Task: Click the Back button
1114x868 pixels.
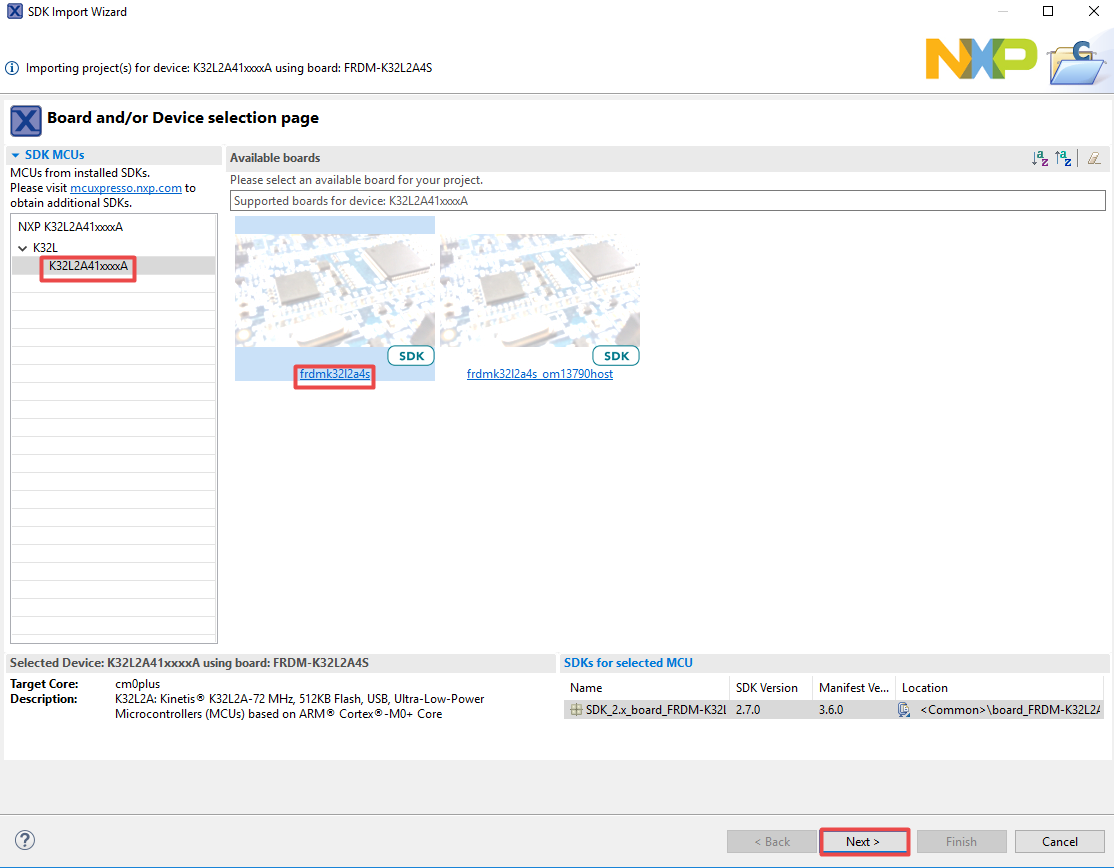Action: (x=772, y=842)
